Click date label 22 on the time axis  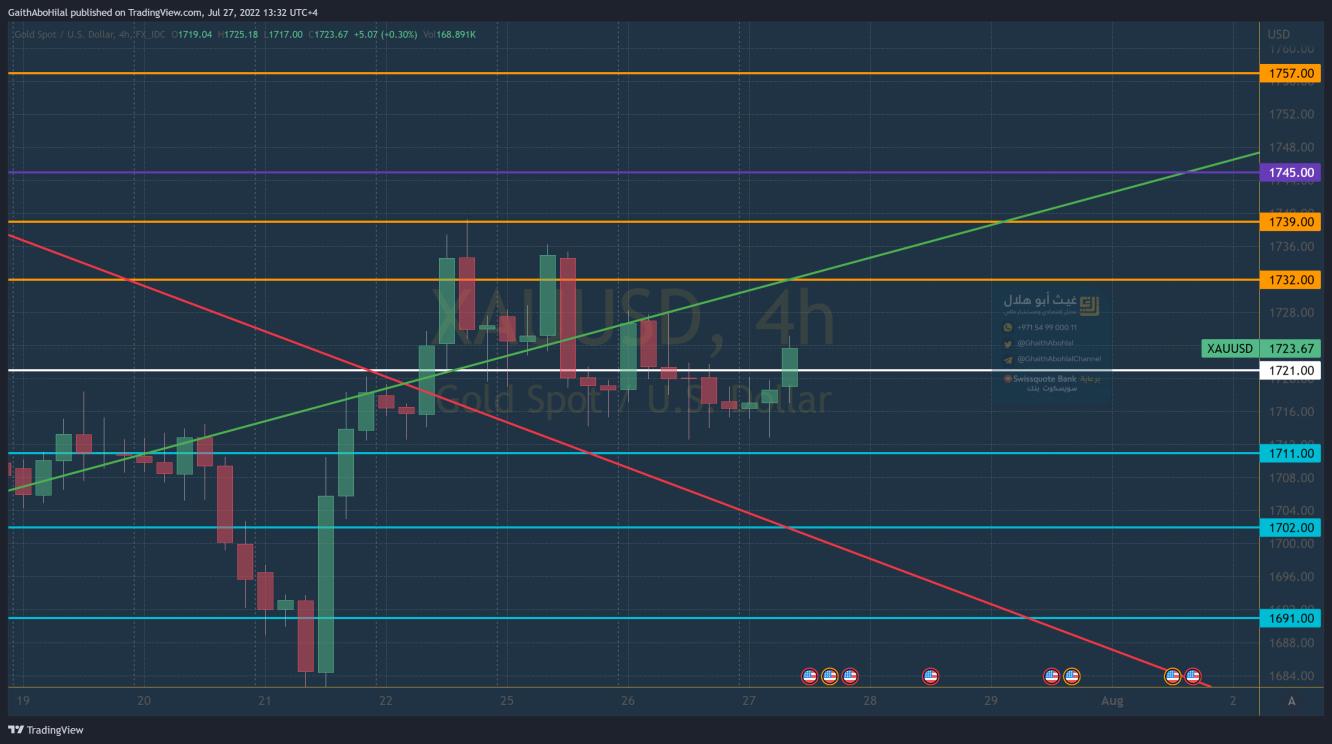pos(385,701)
